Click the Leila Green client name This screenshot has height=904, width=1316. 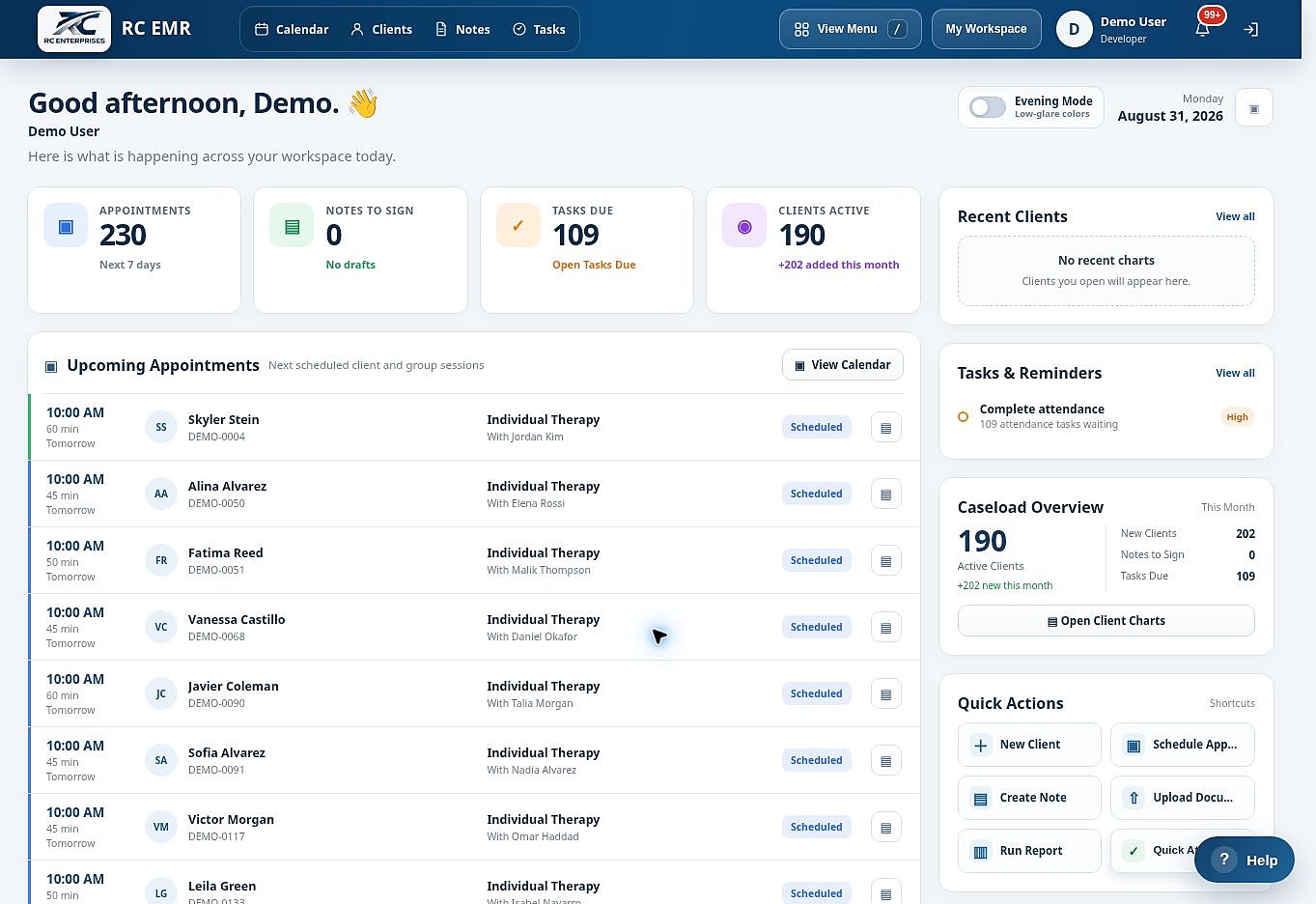tap(222, 886)
